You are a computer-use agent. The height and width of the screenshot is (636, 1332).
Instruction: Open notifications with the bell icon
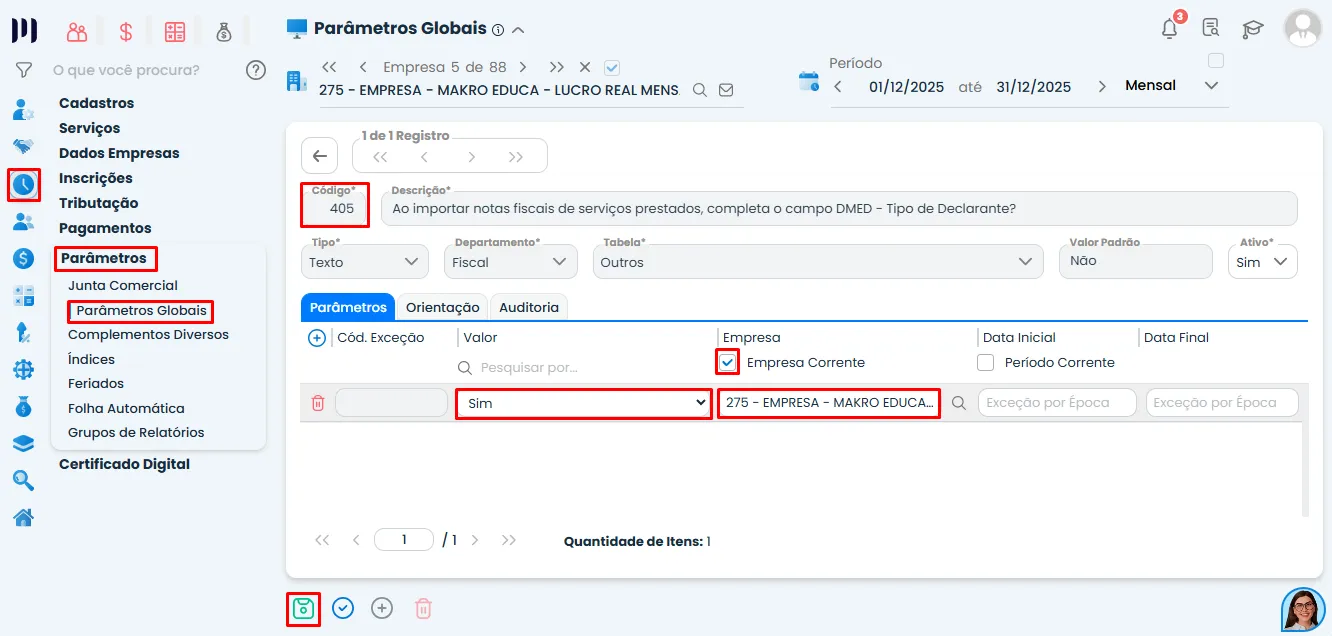[1167, 29]
